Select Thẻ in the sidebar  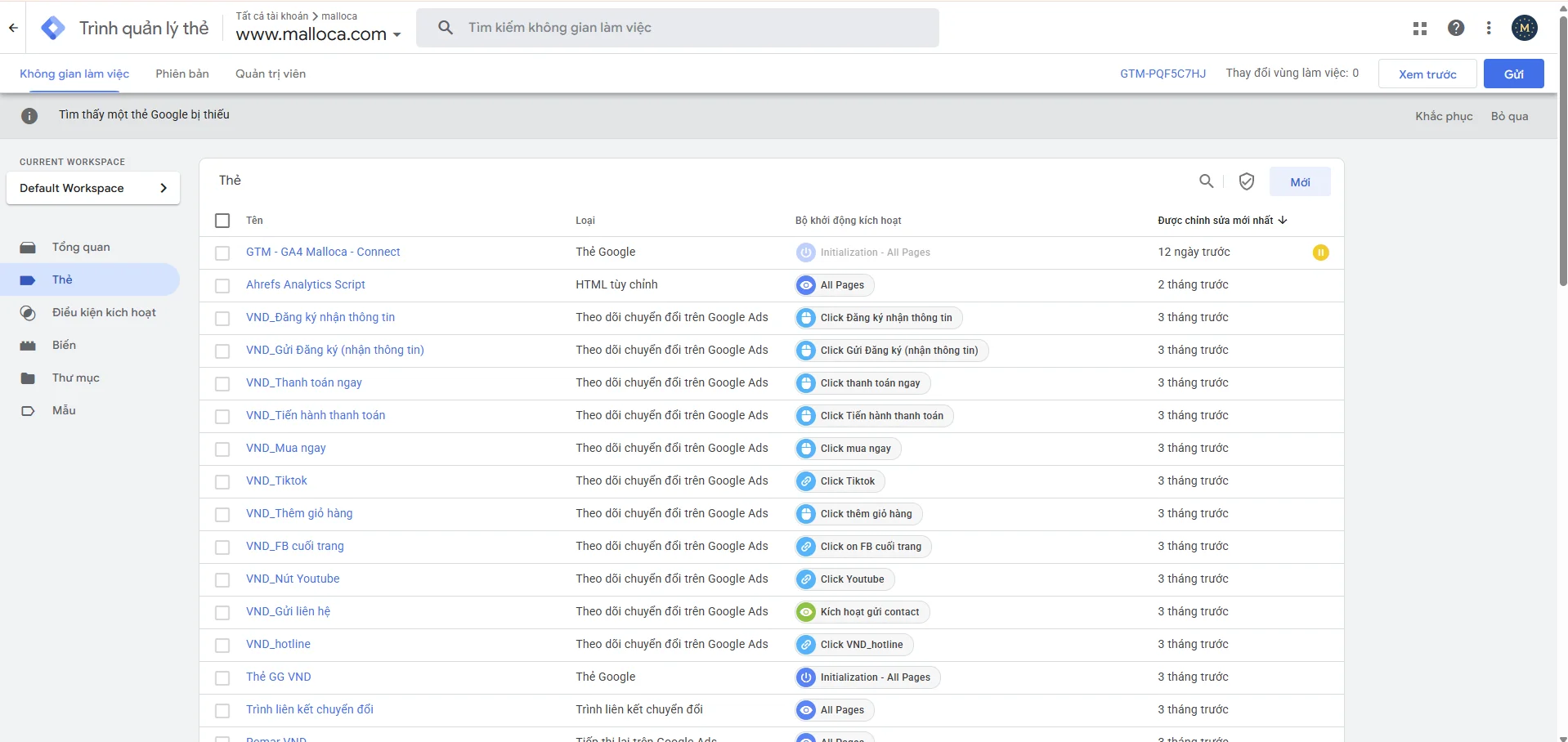90,279
